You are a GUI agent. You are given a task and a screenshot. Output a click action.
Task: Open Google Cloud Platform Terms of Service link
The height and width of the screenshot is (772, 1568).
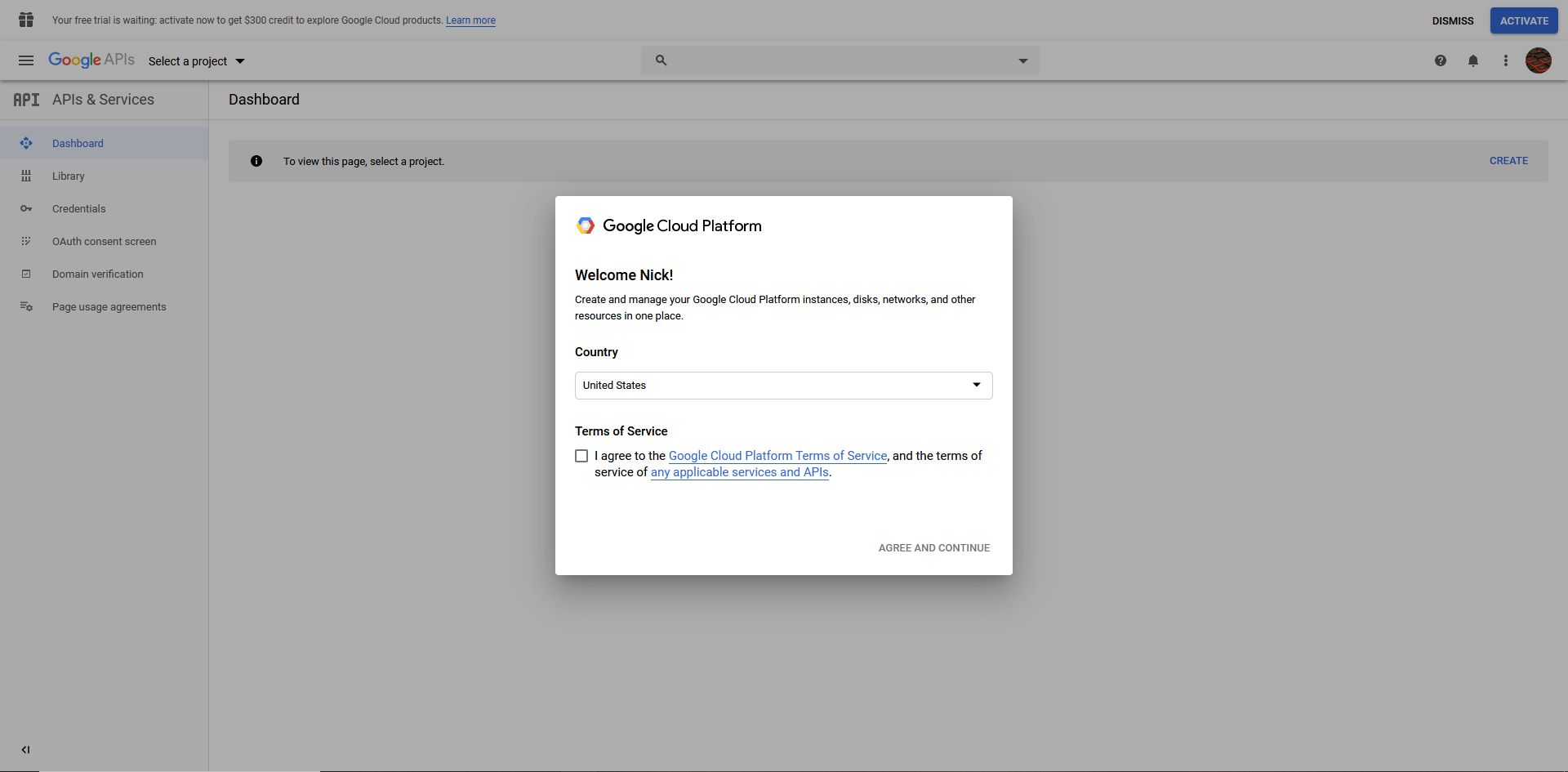777,456
